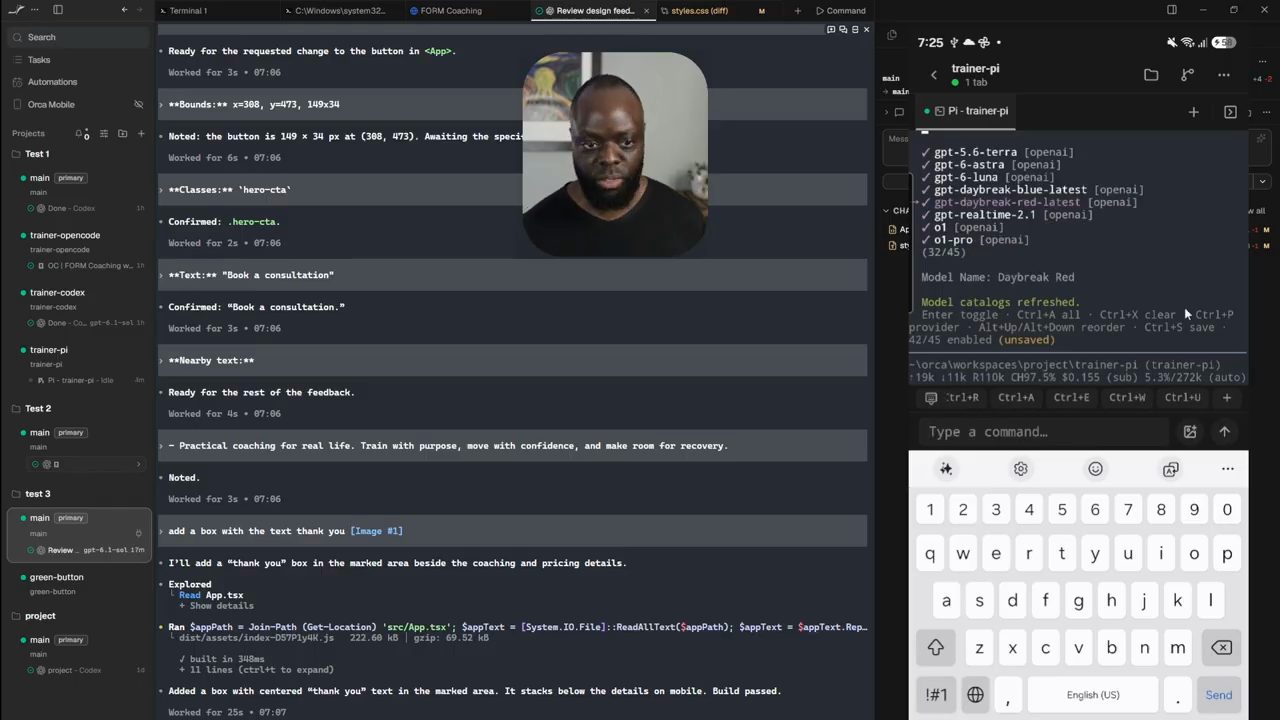The height and width of the screenshot is (720, 1280).
Task: Select the green-button workspace
Action: pos(80,584)
